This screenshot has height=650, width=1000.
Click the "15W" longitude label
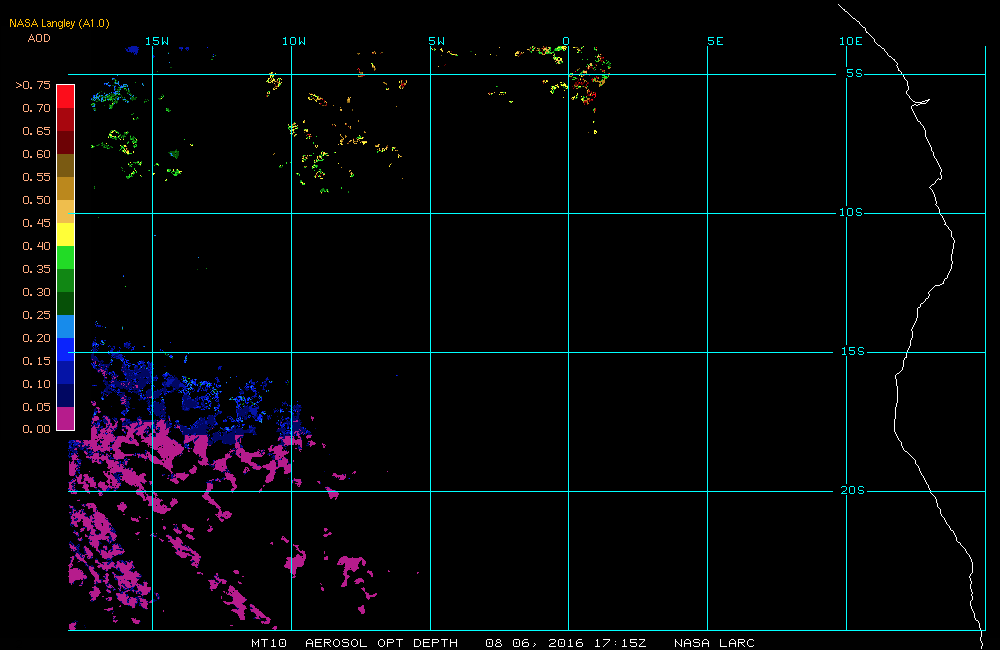pos(157,41)
